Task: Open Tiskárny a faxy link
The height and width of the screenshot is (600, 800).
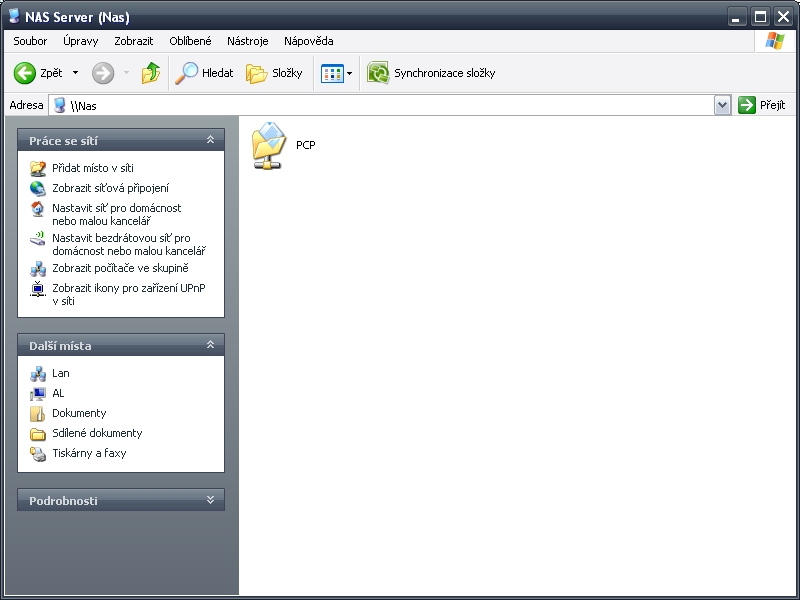Action: pyautogui.click(x=89, y=453)
